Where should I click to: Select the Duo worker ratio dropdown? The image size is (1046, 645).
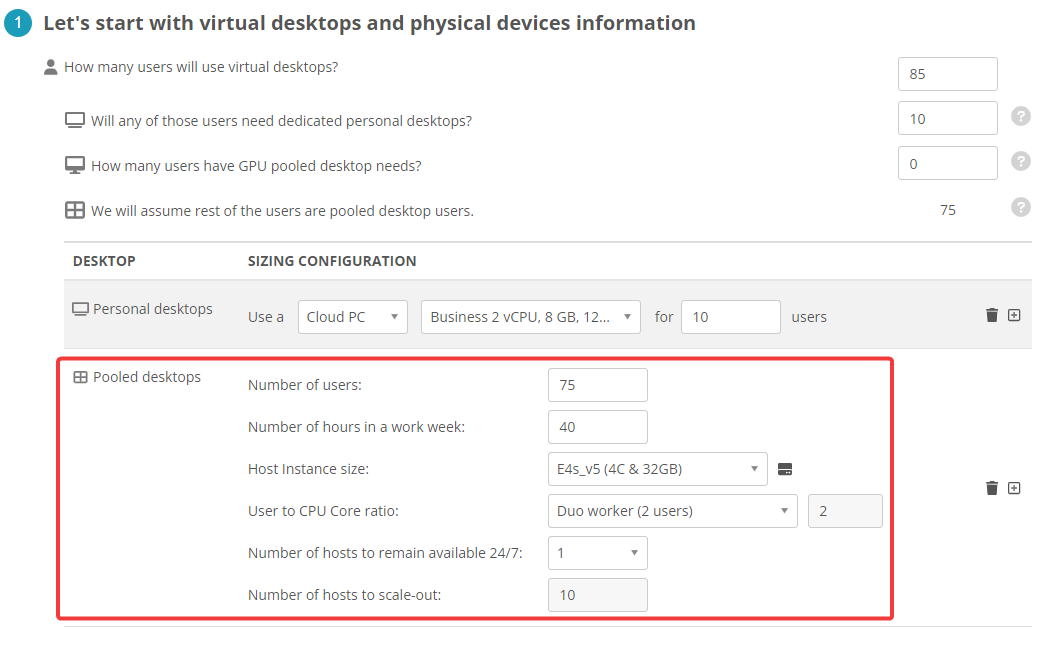[672, 511]
